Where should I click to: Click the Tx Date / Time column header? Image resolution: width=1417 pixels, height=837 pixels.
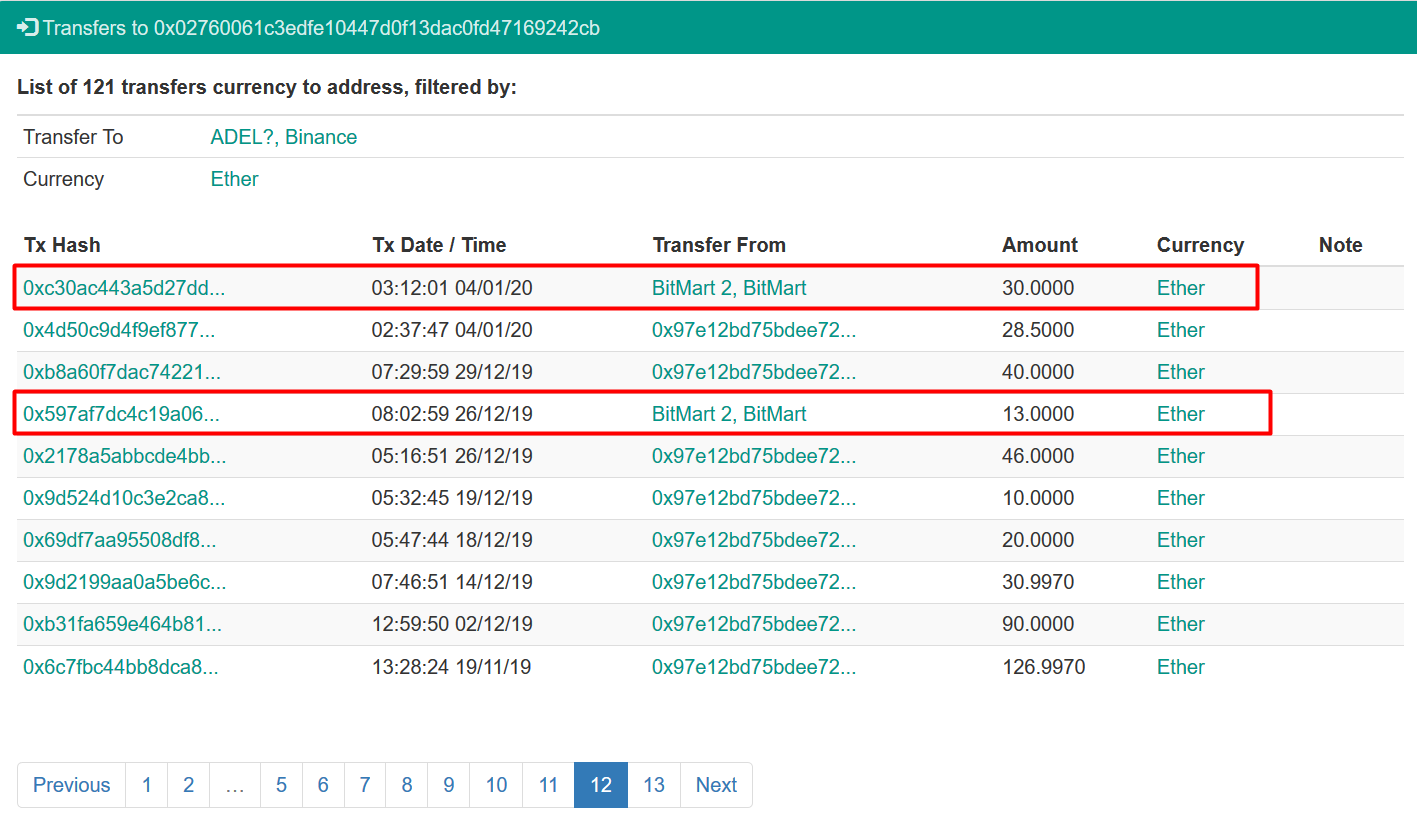coord(439,245)
